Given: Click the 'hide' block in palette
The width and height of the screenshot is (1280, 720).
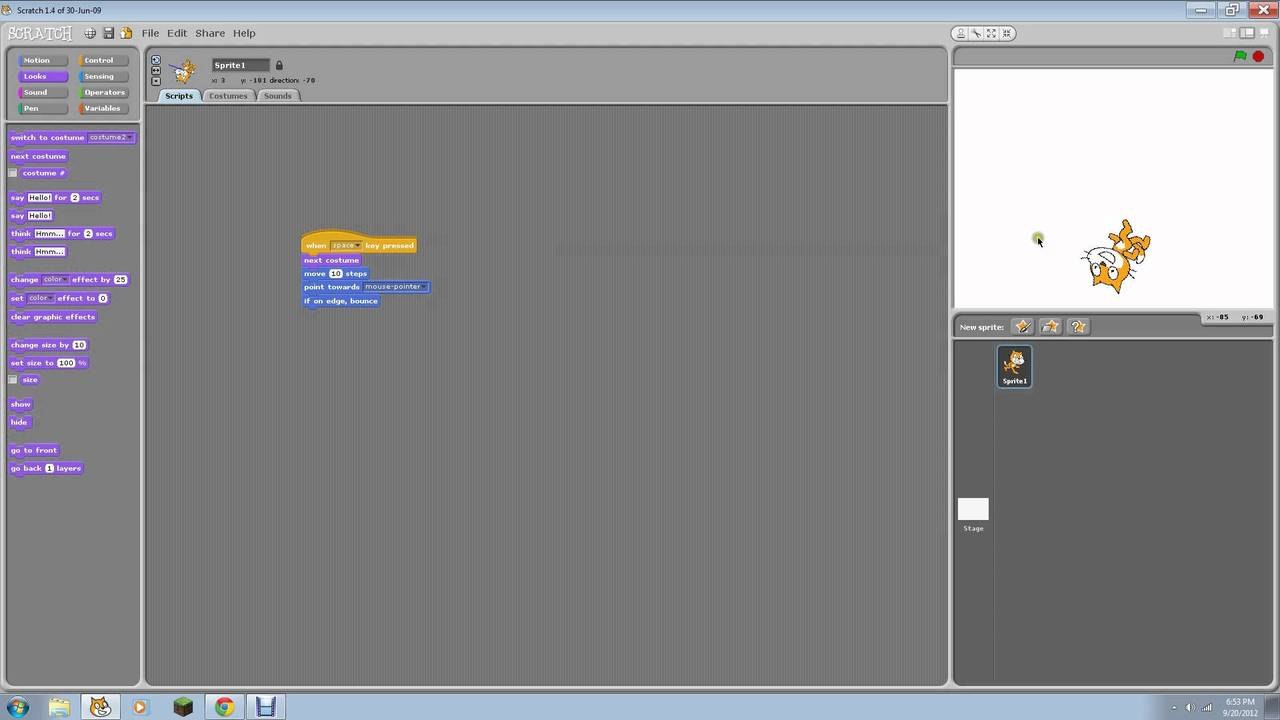Looking at the screenshot, I should (19, 422).
